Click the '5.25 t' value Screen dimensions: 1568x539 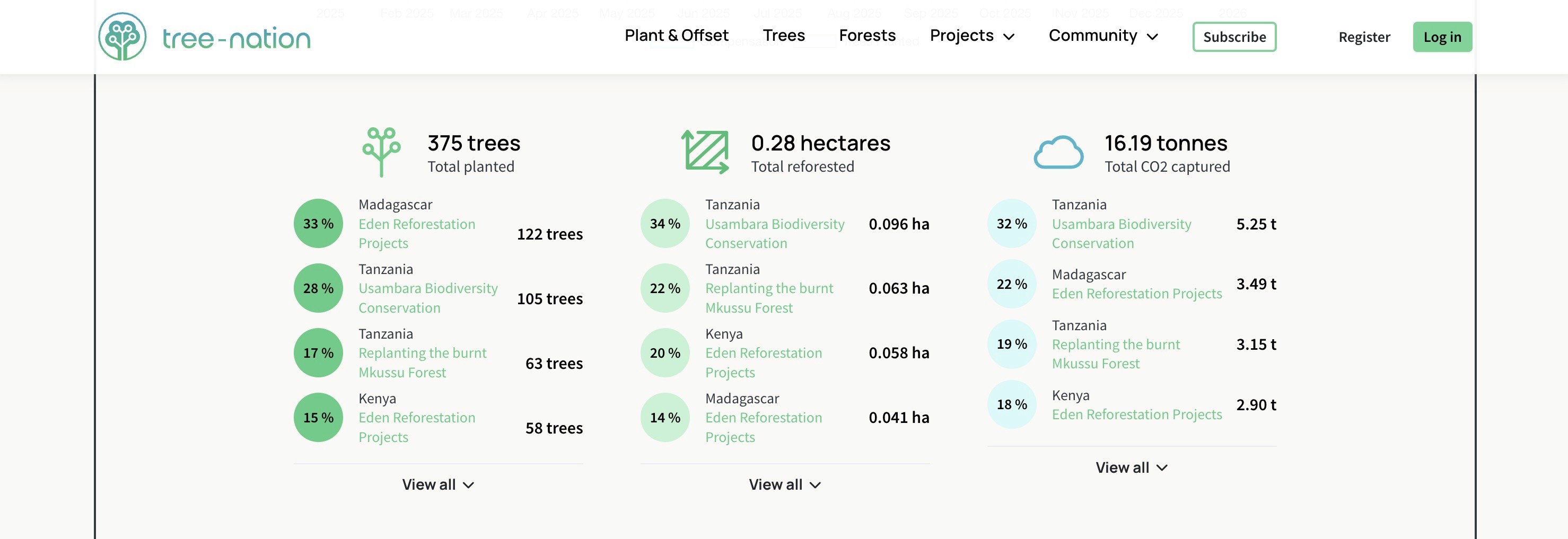(1256, 224)
